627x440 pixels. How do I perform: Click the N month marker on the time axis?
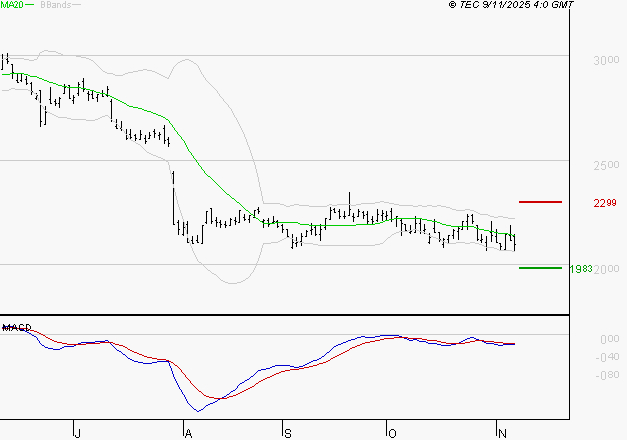(x=502, y=433)
